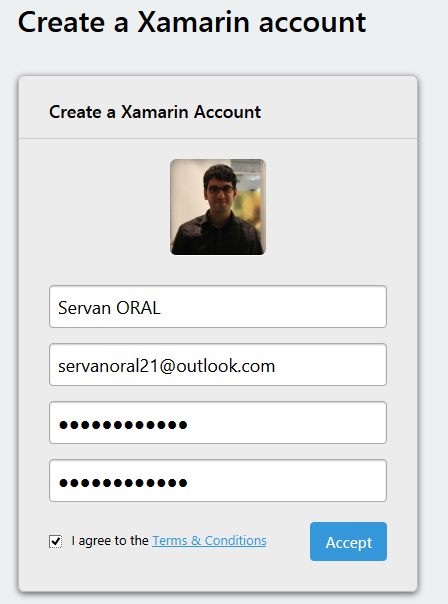Click the face in the profile picture
Image resolution: width=448 pixels, height=604 pixels.
(x=220, y=189)
